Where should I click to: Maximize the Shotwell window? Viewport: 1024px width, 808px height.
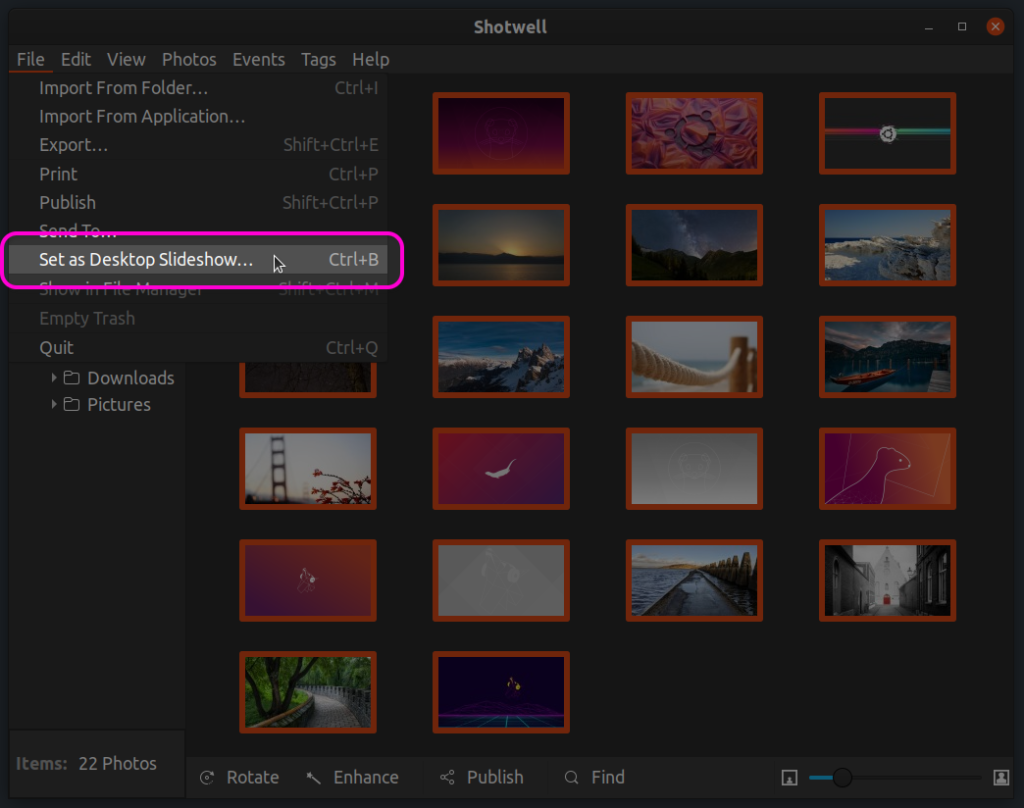coord(962,26)
